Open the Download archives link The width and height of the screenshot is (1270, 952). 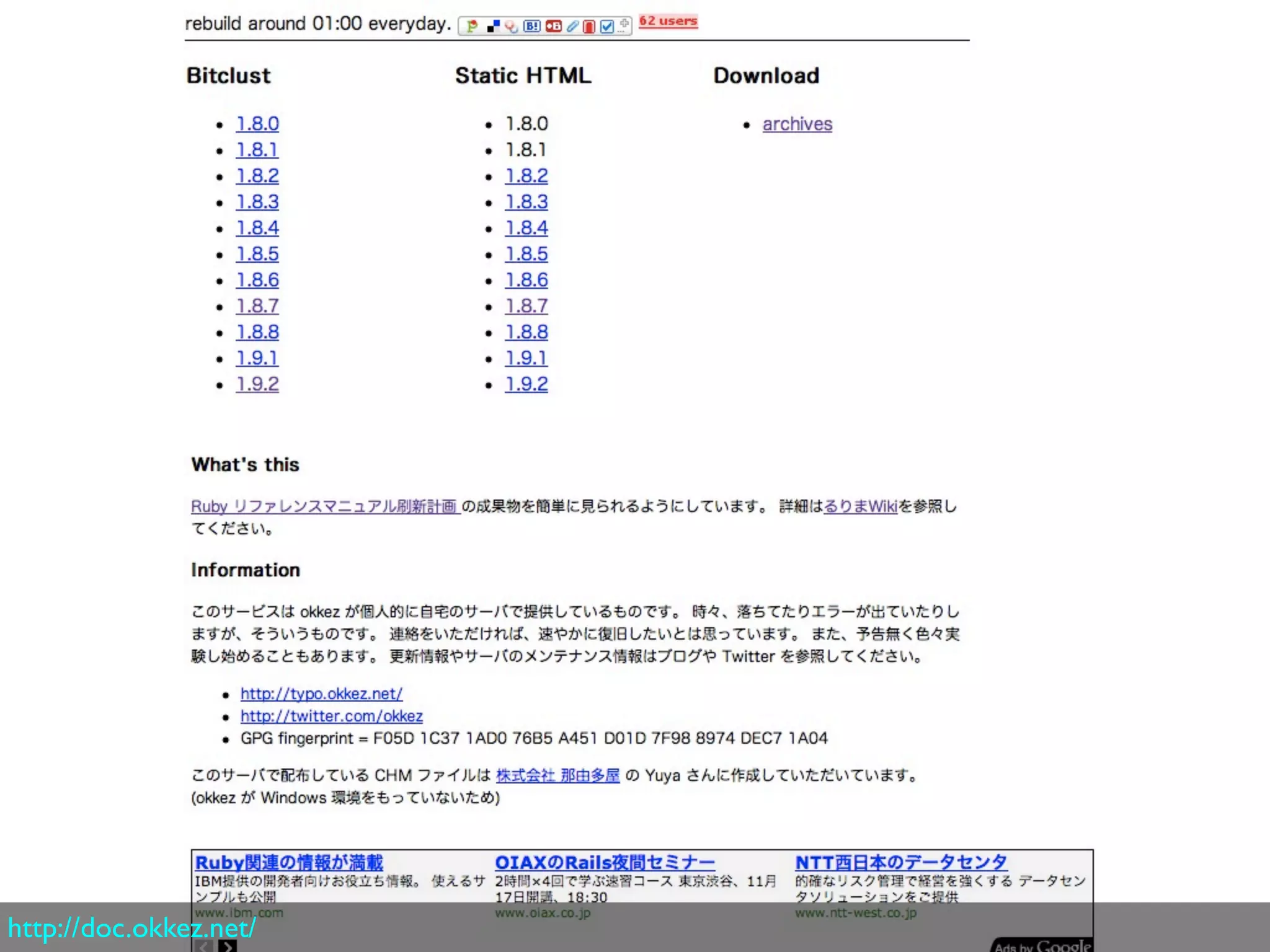[797, 124]
